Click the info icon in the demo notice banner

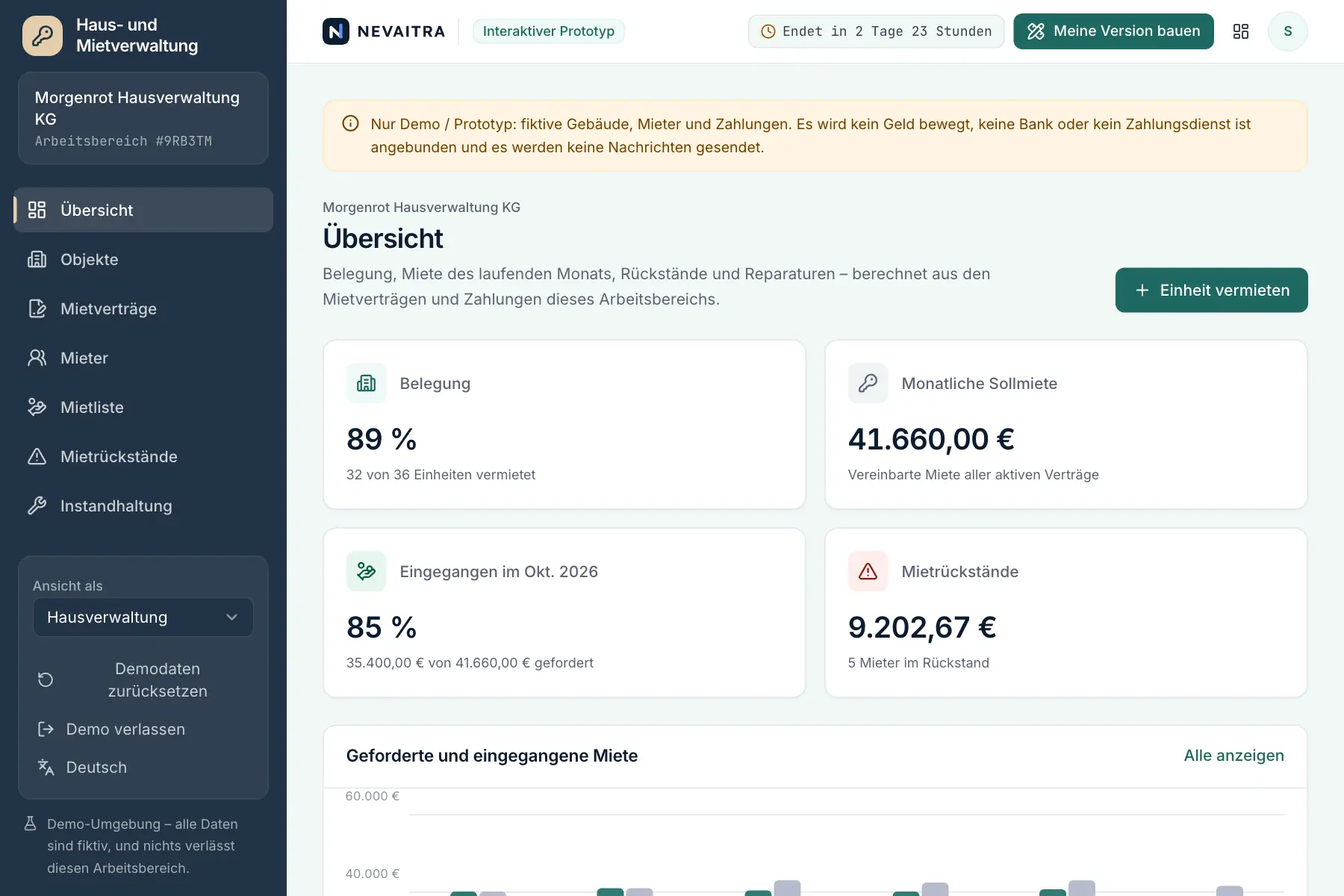[350, 124]
